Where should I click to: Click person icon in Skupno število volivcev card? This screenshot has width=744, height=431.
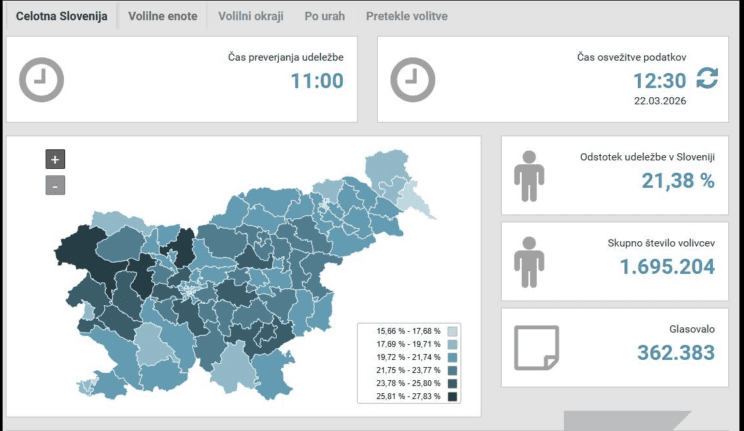coord(529,262)
